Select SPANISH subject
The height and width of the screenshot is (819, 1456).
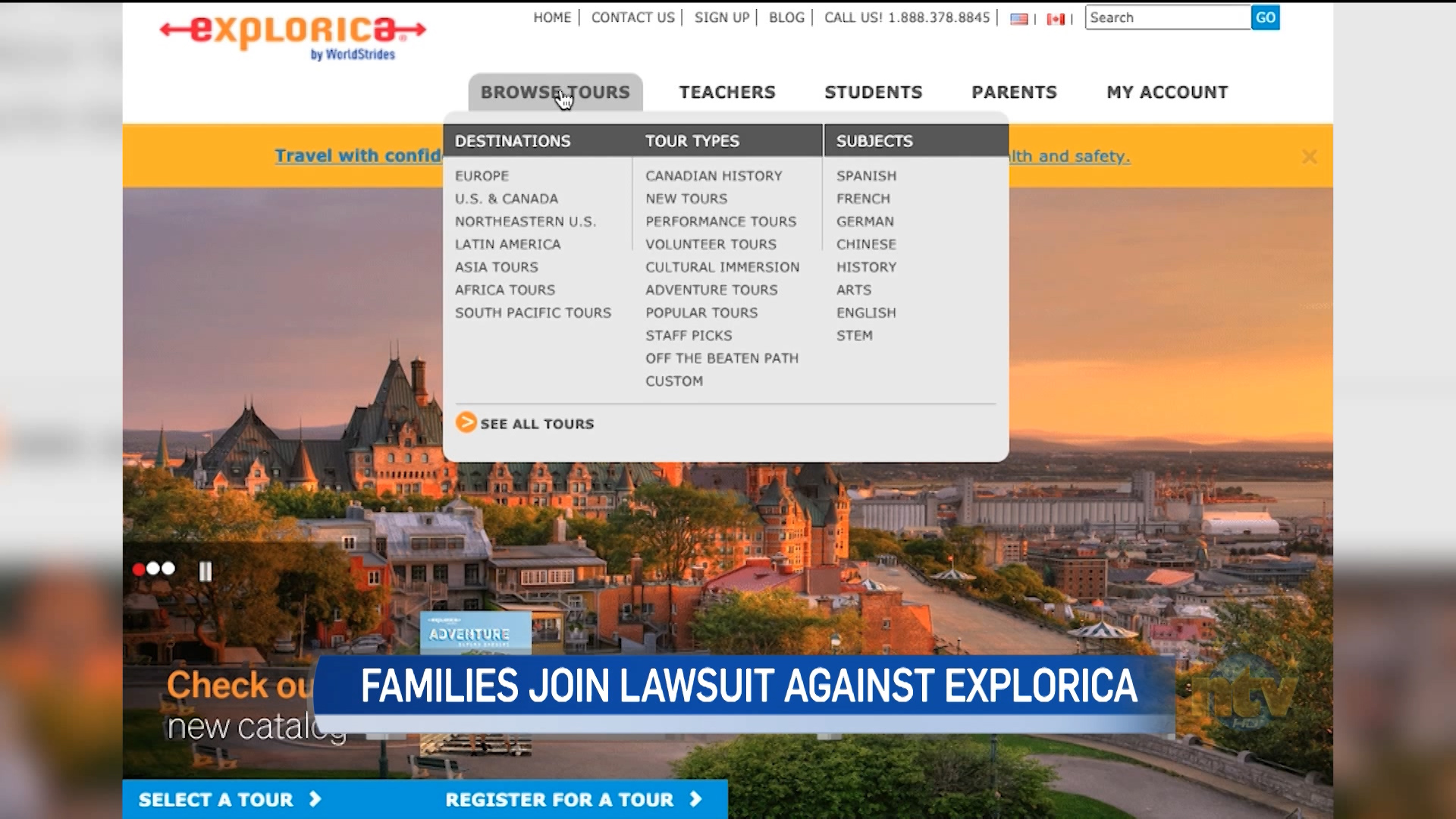pos(866,176)
